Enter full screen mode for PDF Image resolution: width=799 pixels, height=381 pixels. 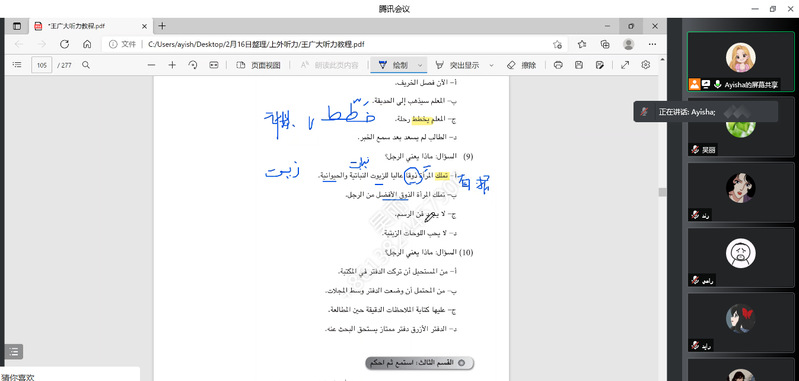tap(625, 65)
